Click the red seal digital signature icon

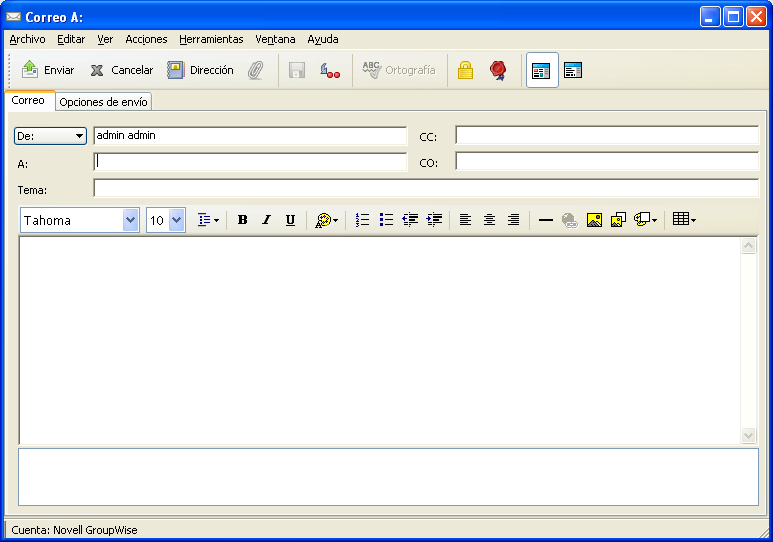pyautogui.click(x=498, y=70)
